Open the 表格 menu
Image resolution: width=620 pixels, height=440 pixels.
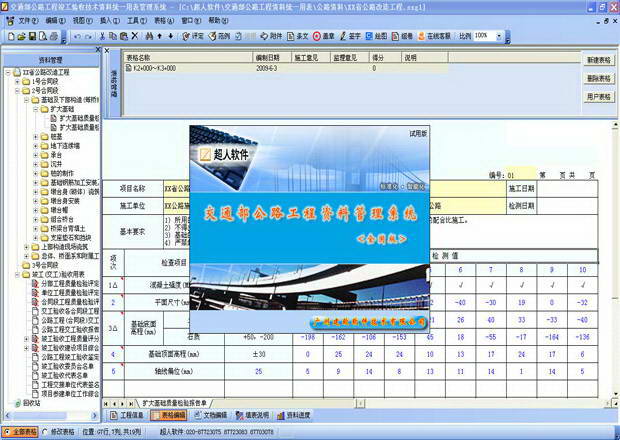click(164, 21)
